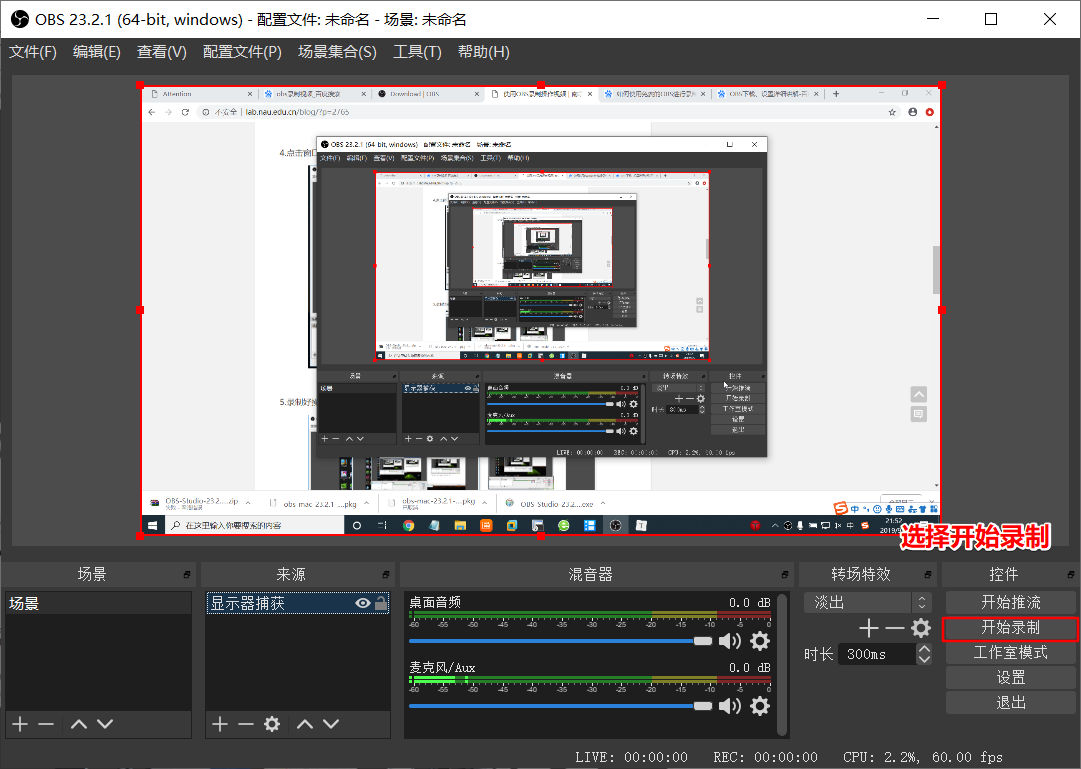
Task: Move scene up with arrow
Action: pyautogui.click(x=79, y=724)
